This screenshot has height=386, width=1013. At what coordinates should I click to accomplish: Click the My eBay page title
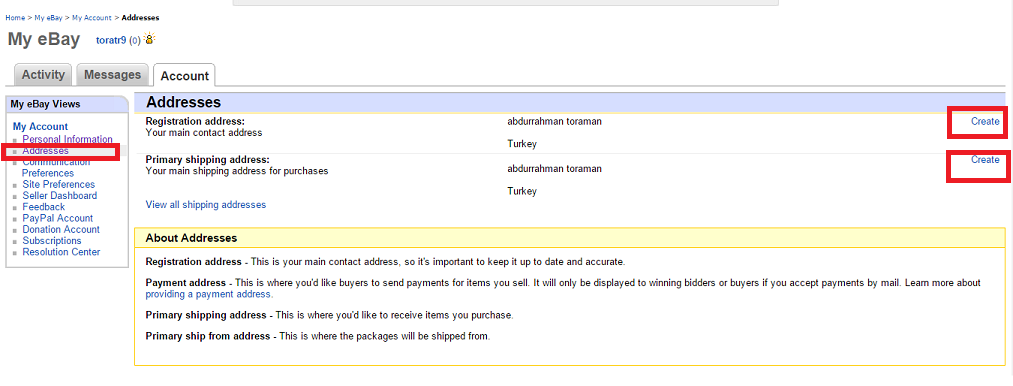[x=44, y=39]
